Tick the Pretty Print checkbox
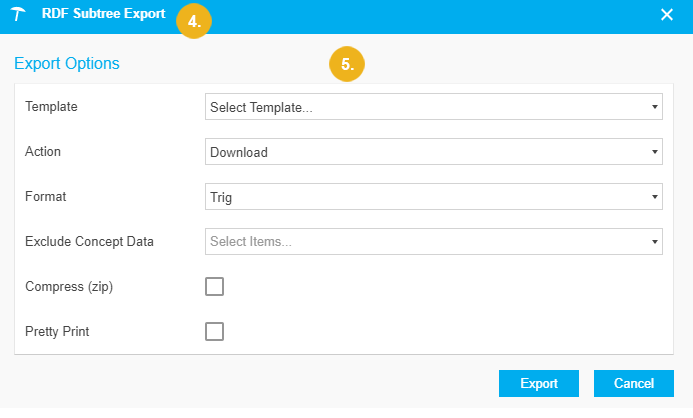Image resolution: width=693 pixels, height=418 pixels. click(x=214, y=332)
